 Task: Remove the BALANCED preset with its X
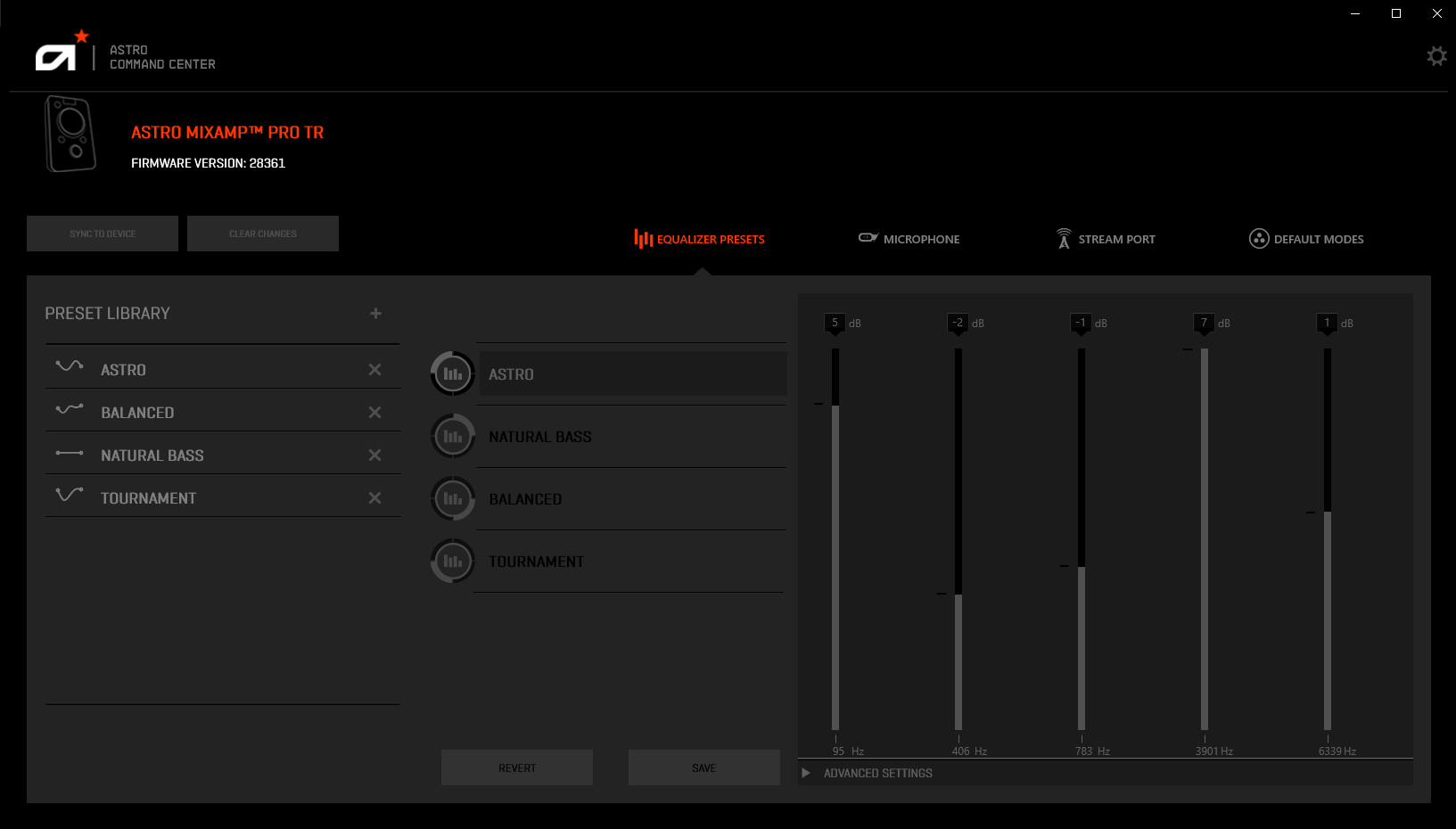374,411
